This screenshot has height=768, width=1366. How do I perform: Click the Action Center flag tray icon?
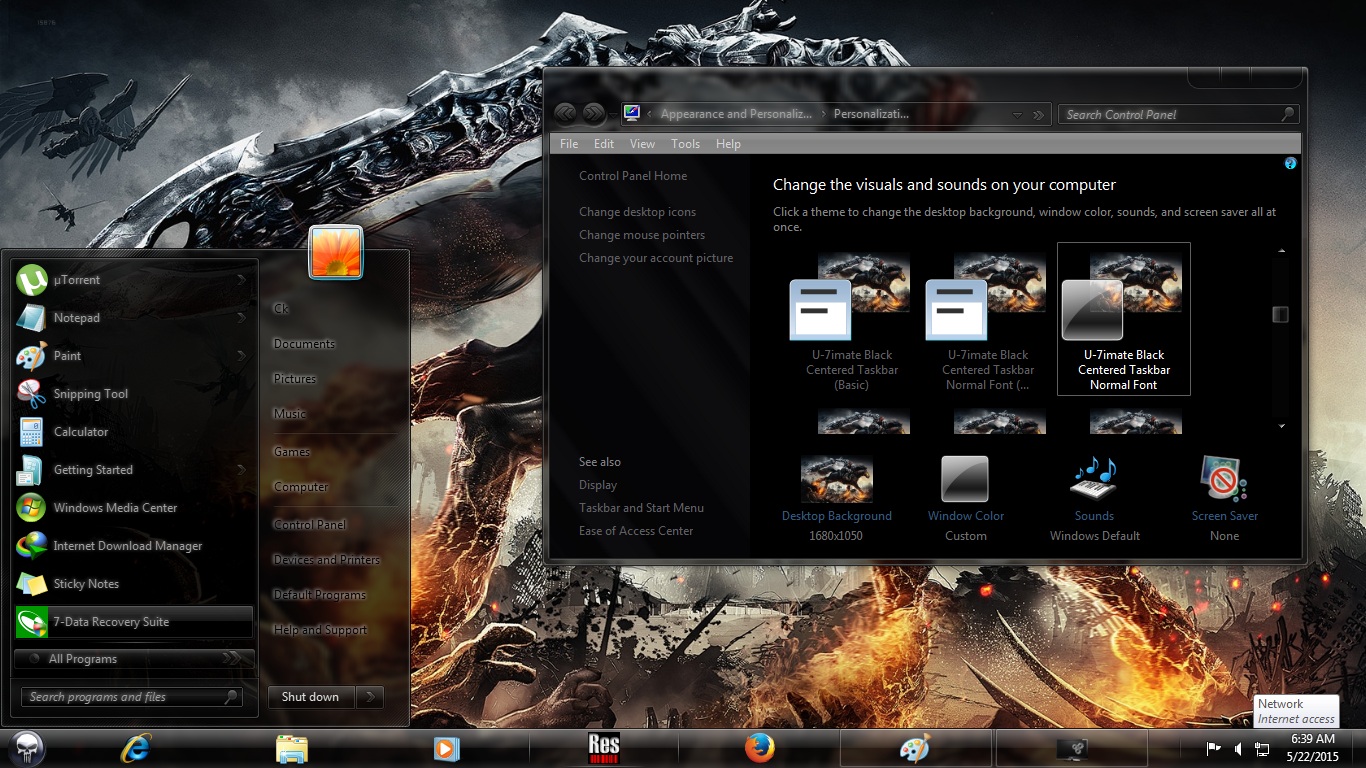coord(1214,748)
